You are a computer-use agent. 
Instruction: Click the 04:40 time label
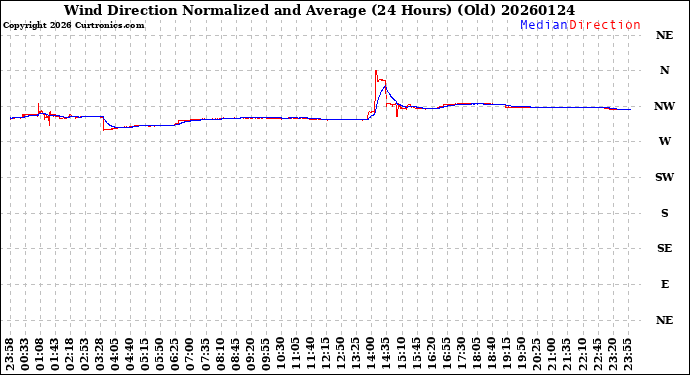[x=130, y=355]
